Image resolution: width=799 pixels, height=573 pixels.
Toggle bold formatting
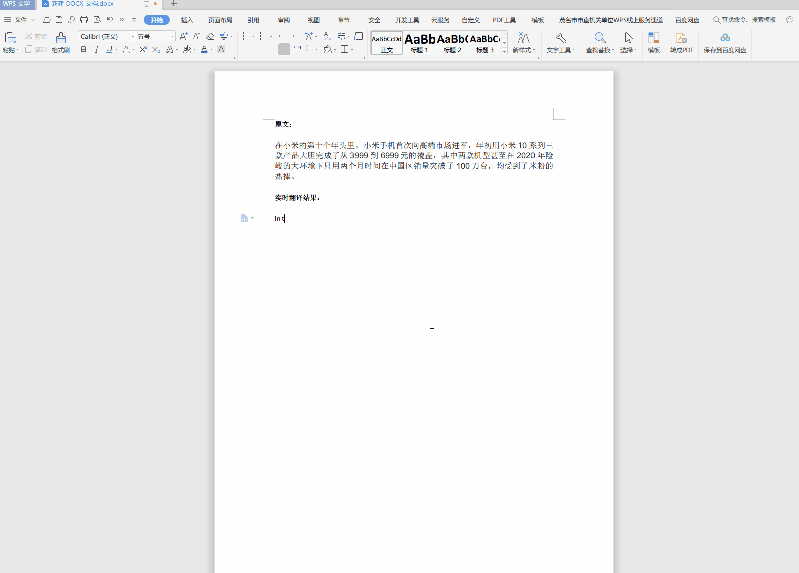84,49
